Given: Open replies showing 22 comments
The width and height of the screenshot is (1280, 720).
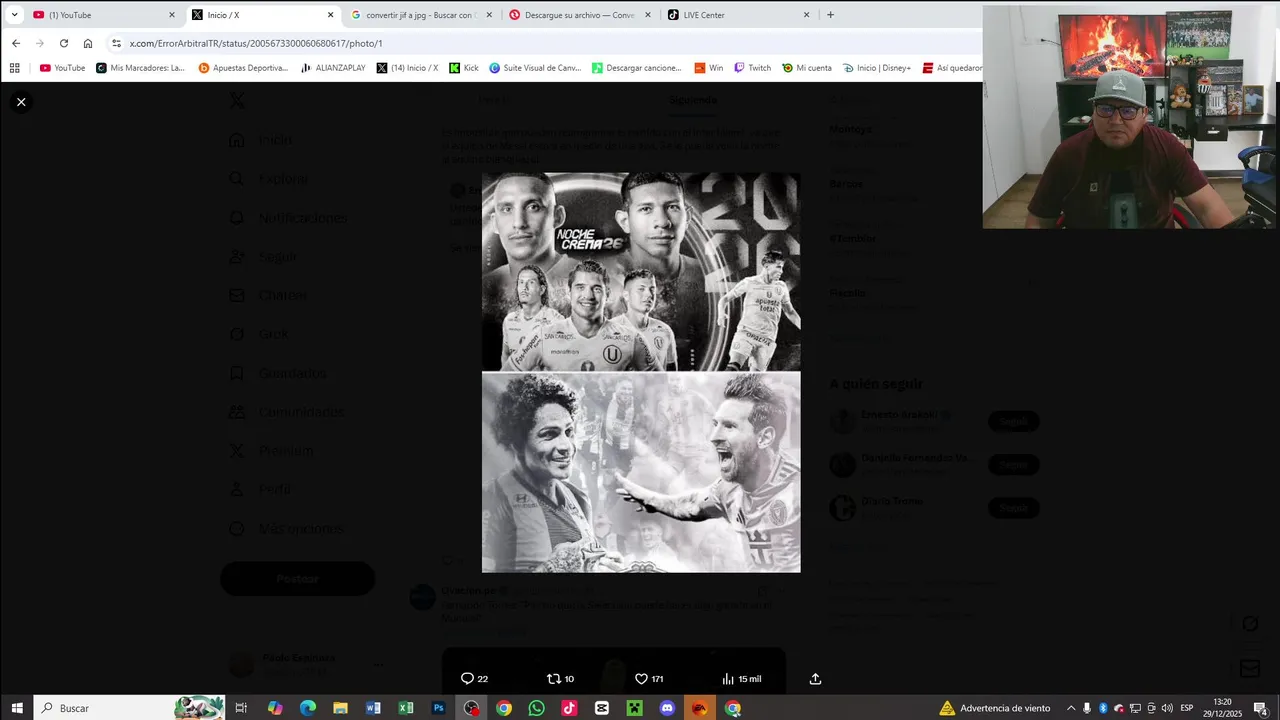Looking at the screenshot, I should (x=474, y=679).
